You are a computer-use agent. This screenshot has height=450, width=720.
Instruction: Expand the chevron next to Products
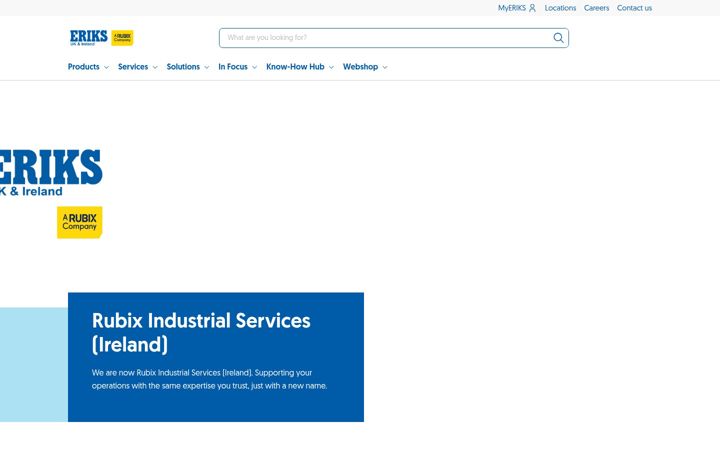106,67
